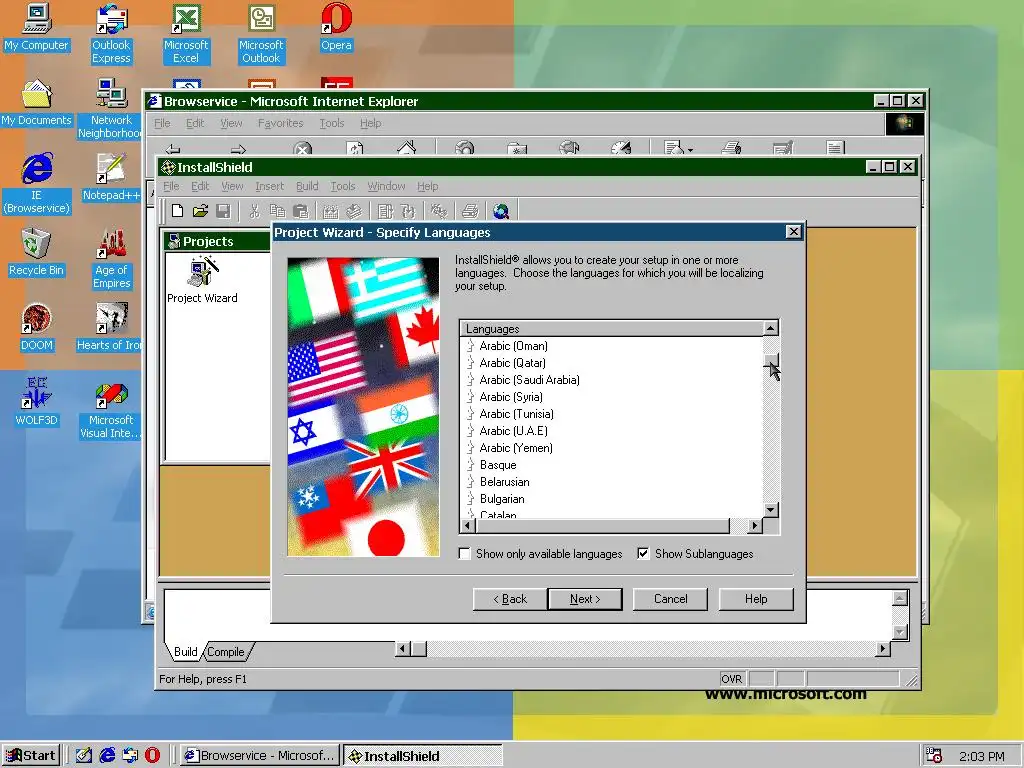The image size is (1024, 768).
Task: Click the Copy icon in InstallShield toolbar
Action: (278, 211)
